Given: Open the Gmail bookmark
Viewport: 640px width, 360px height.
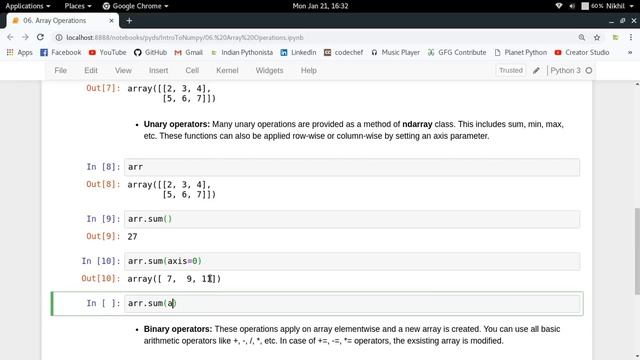Looking at the screenshot, I should 189,52.
